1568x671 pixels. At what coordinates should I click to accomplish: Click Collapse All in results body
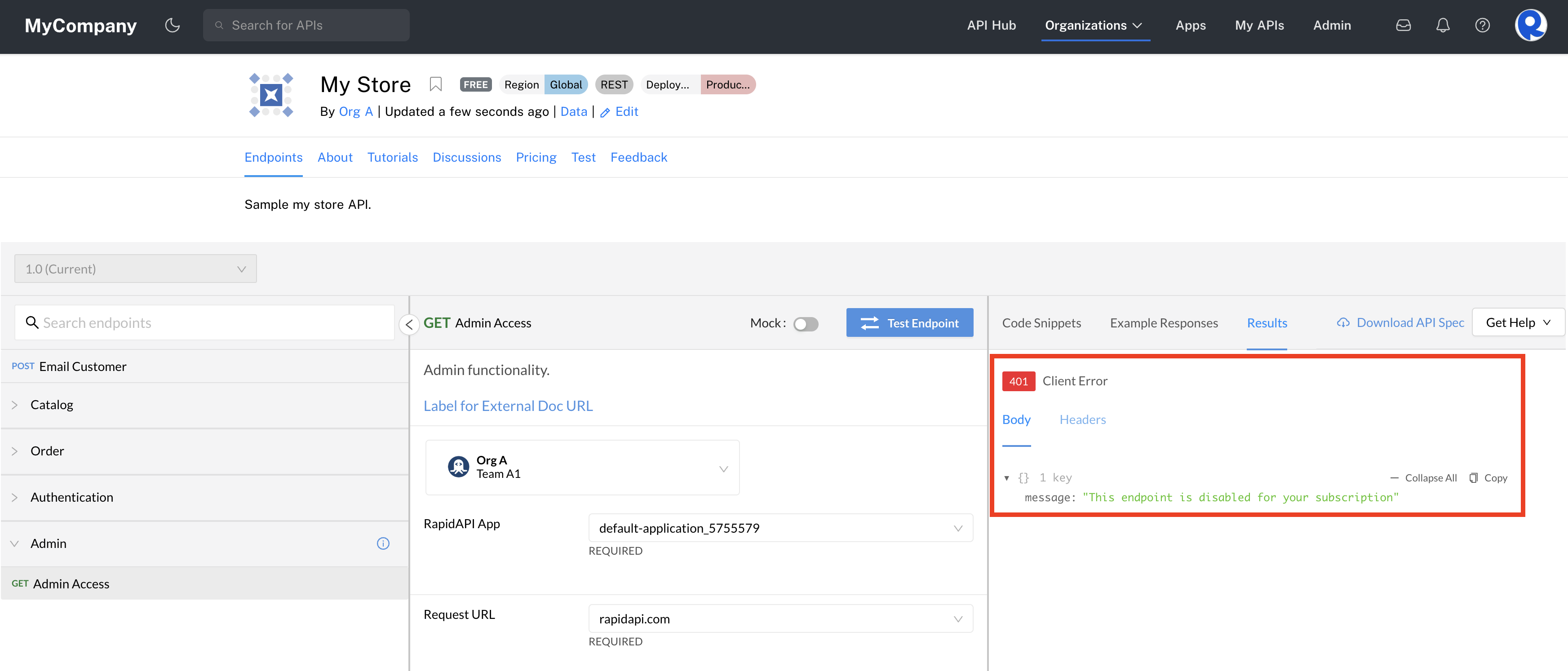(x=1423, y=477)
